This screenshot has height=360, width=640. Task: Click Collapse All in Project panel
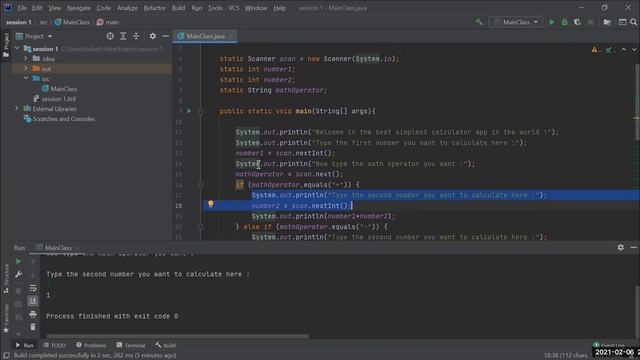tap(136, 36)
